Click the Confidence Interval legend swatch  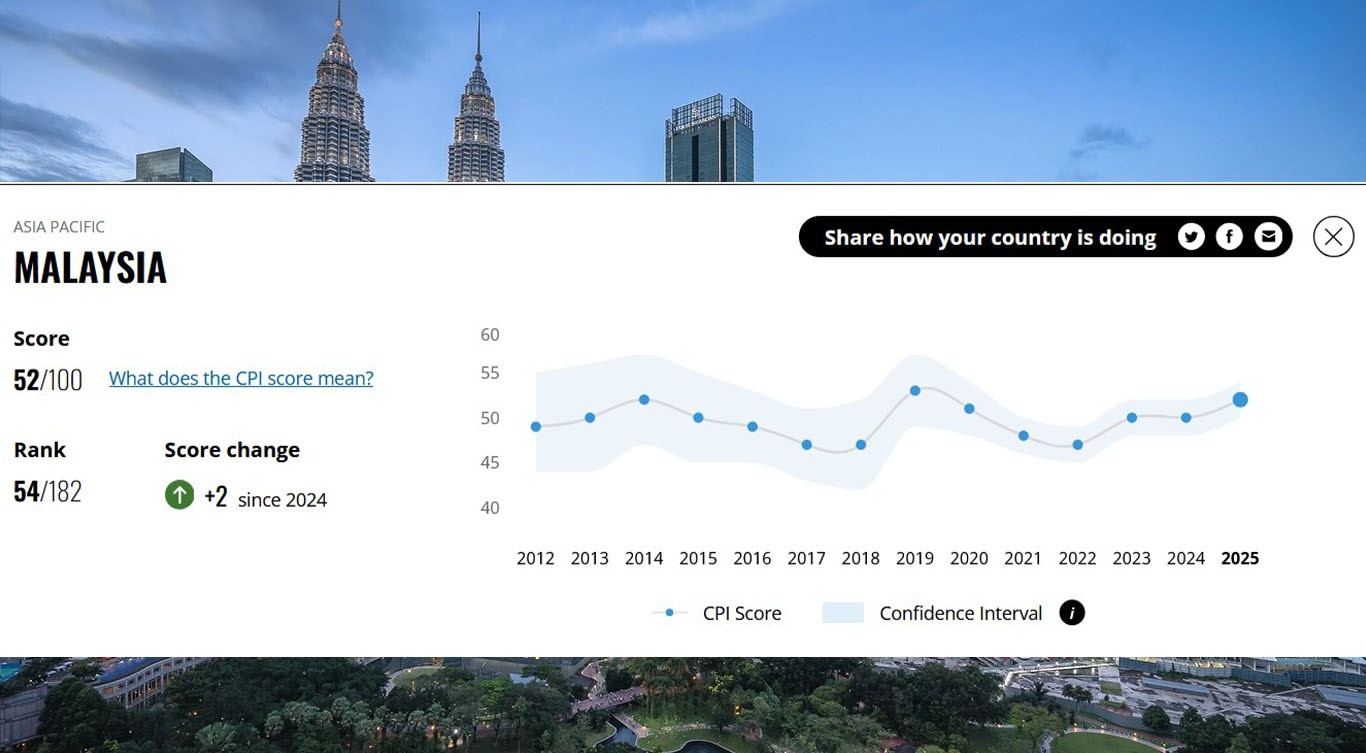click(843, 613)
